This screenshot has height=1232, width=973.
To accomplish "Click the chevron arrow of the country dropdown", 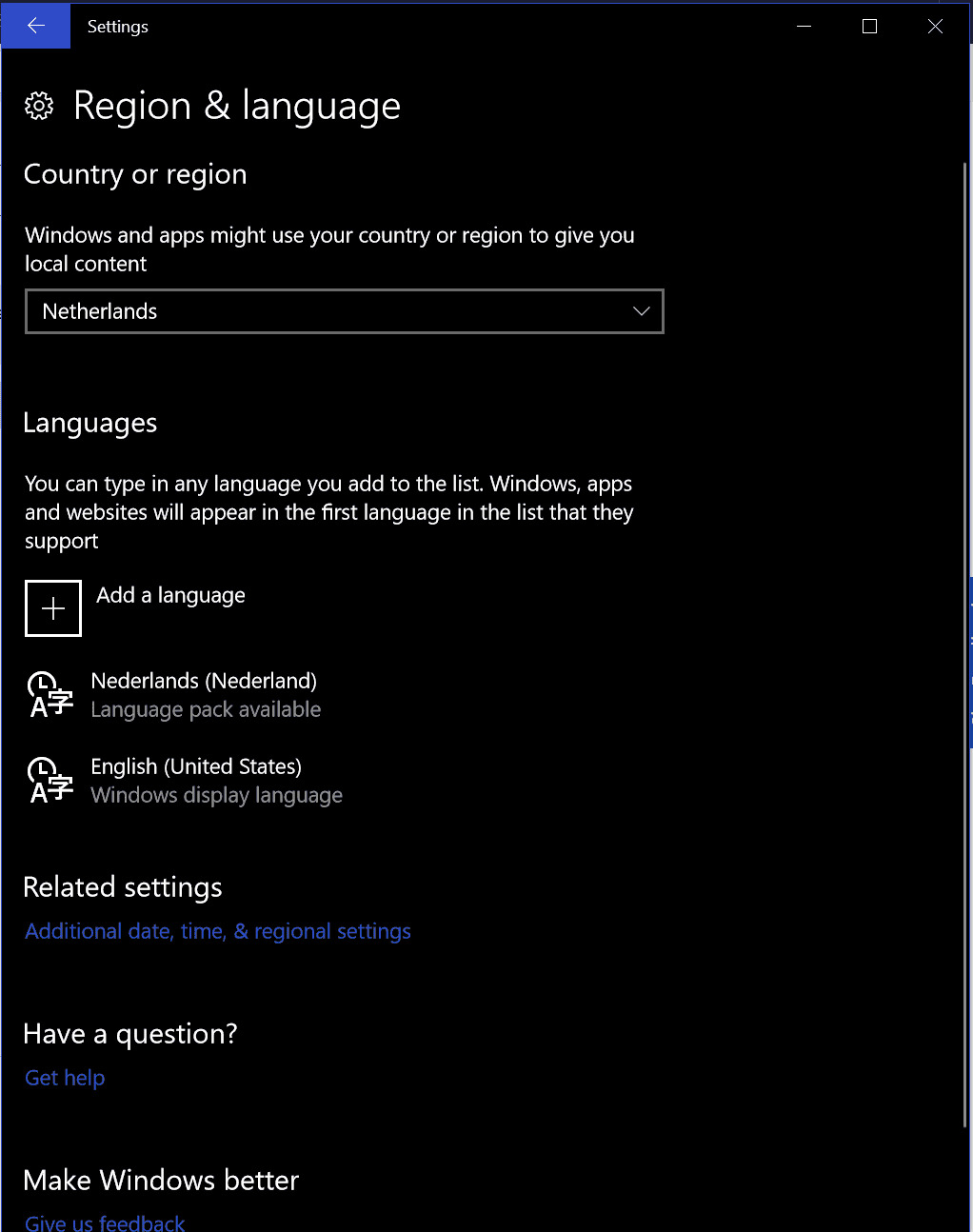I will [x=641, y=311].
